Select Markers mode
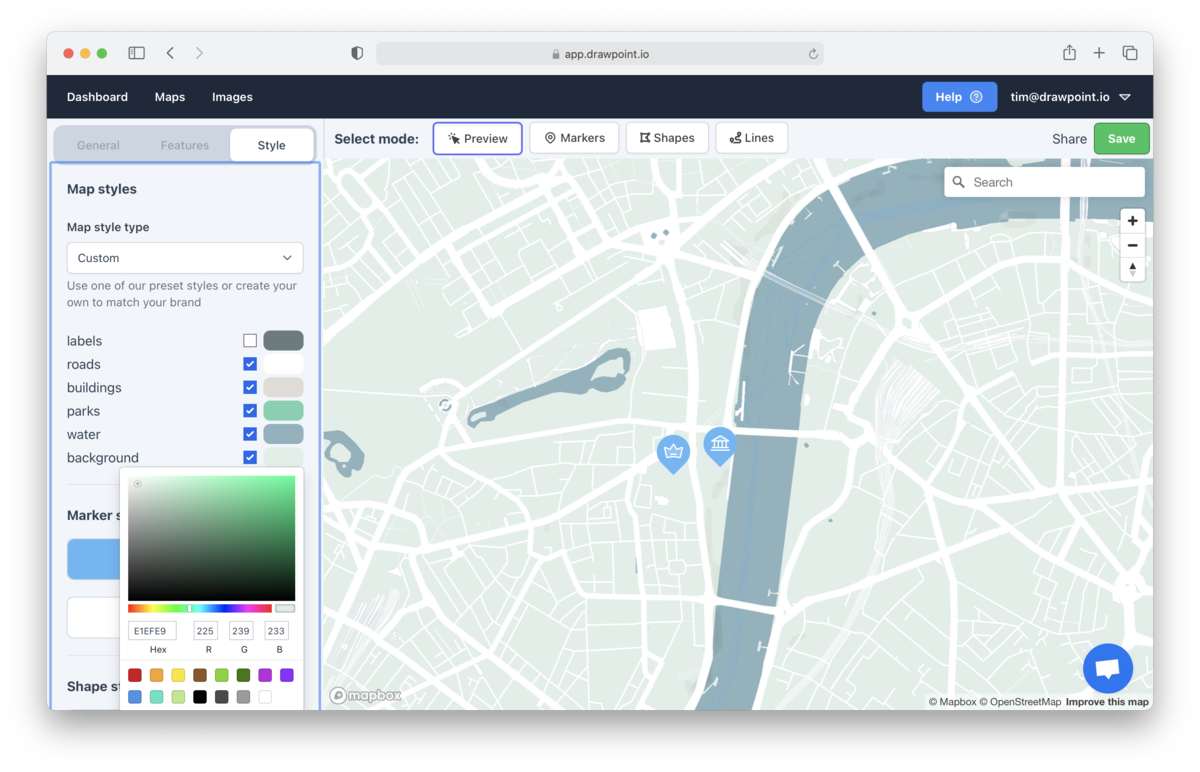This screenshot has height=772, width=1200. (574, 138)
